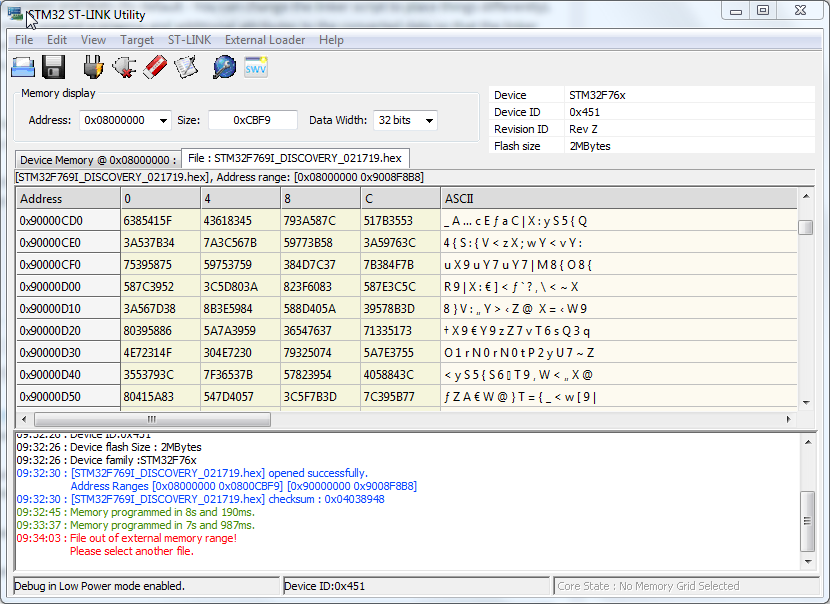Click memory grid scroll down arrow
Viewport: 830px width, 604px height.
coord(806,403)
